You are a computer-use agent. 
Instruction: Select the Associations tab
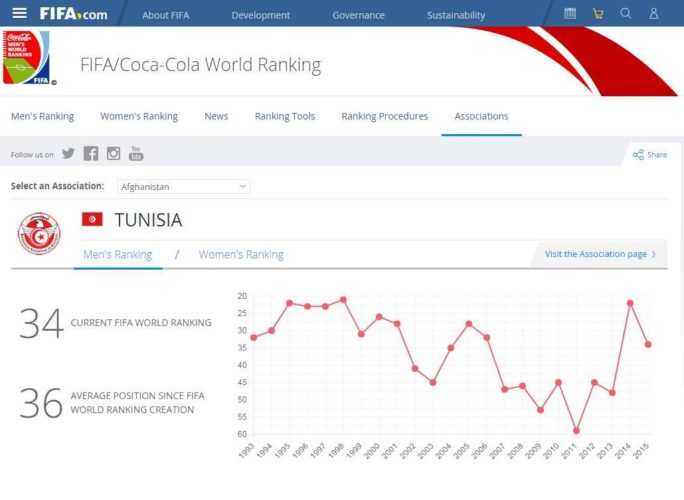click(x=481, y=116)
